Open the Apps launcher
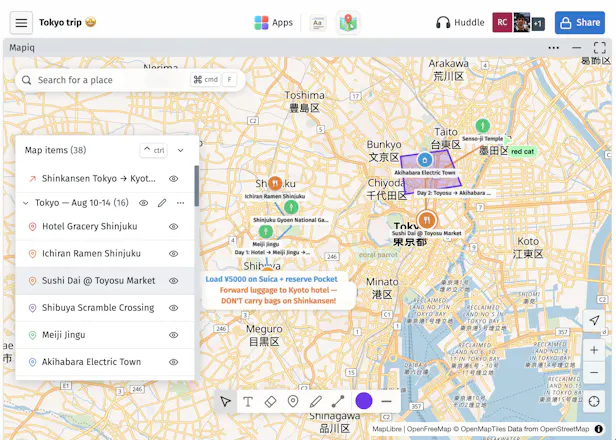 point(273,22)
